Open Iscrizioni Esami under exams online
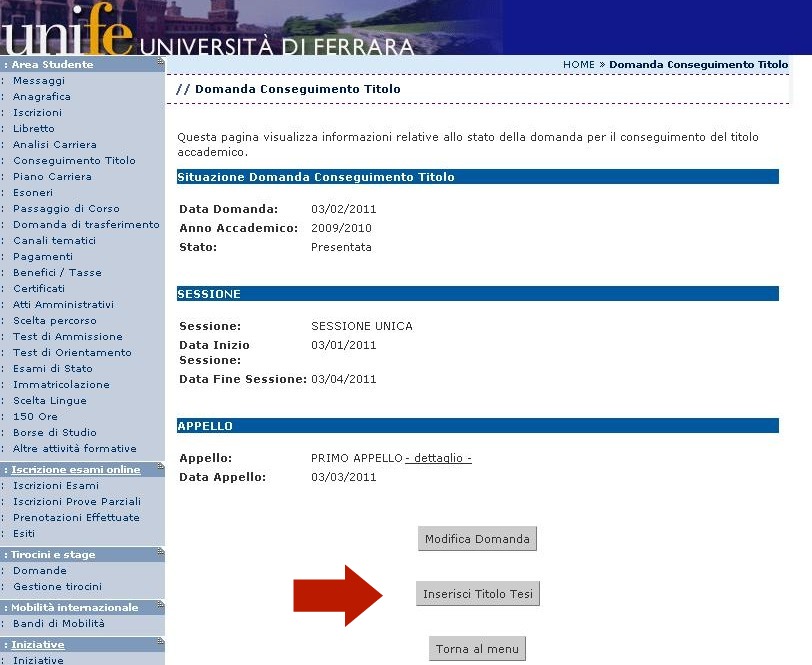812x665 pixels. click(x=56, y=486)
